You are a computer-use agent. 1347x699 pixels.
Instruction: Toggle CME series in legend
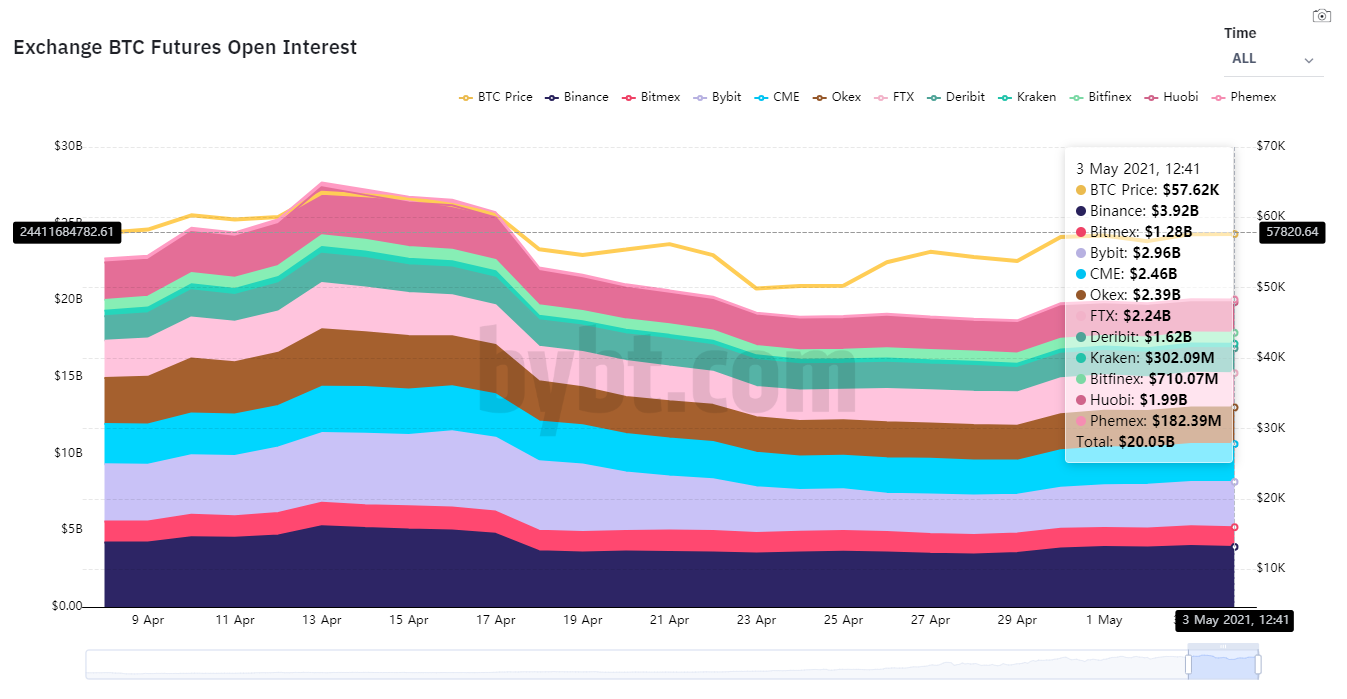777,97
